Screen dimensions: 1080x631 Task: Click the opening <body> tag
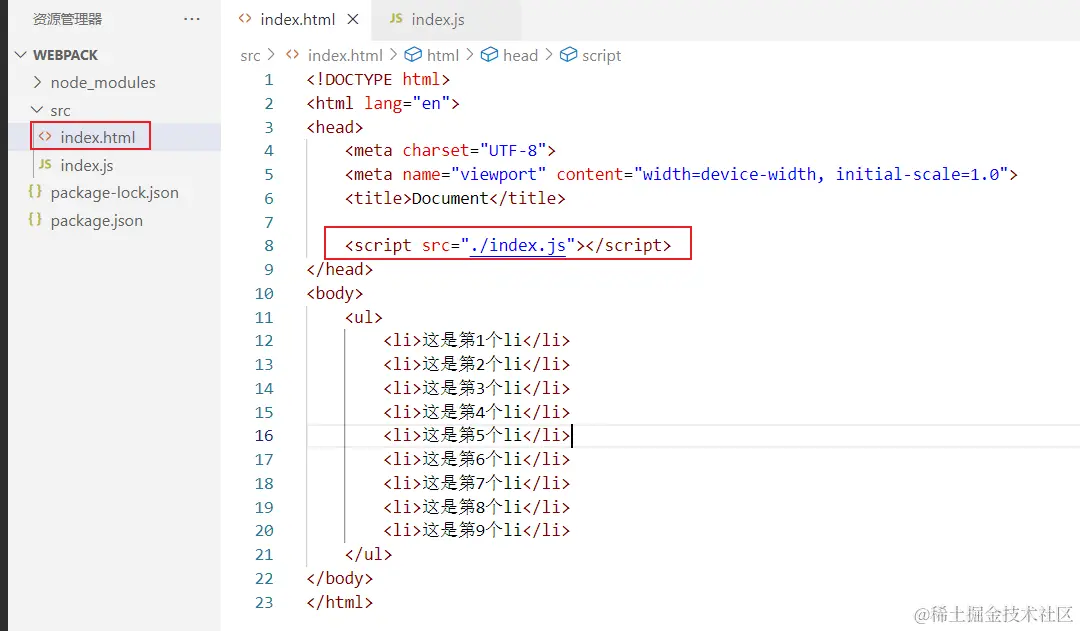(335, 293)
